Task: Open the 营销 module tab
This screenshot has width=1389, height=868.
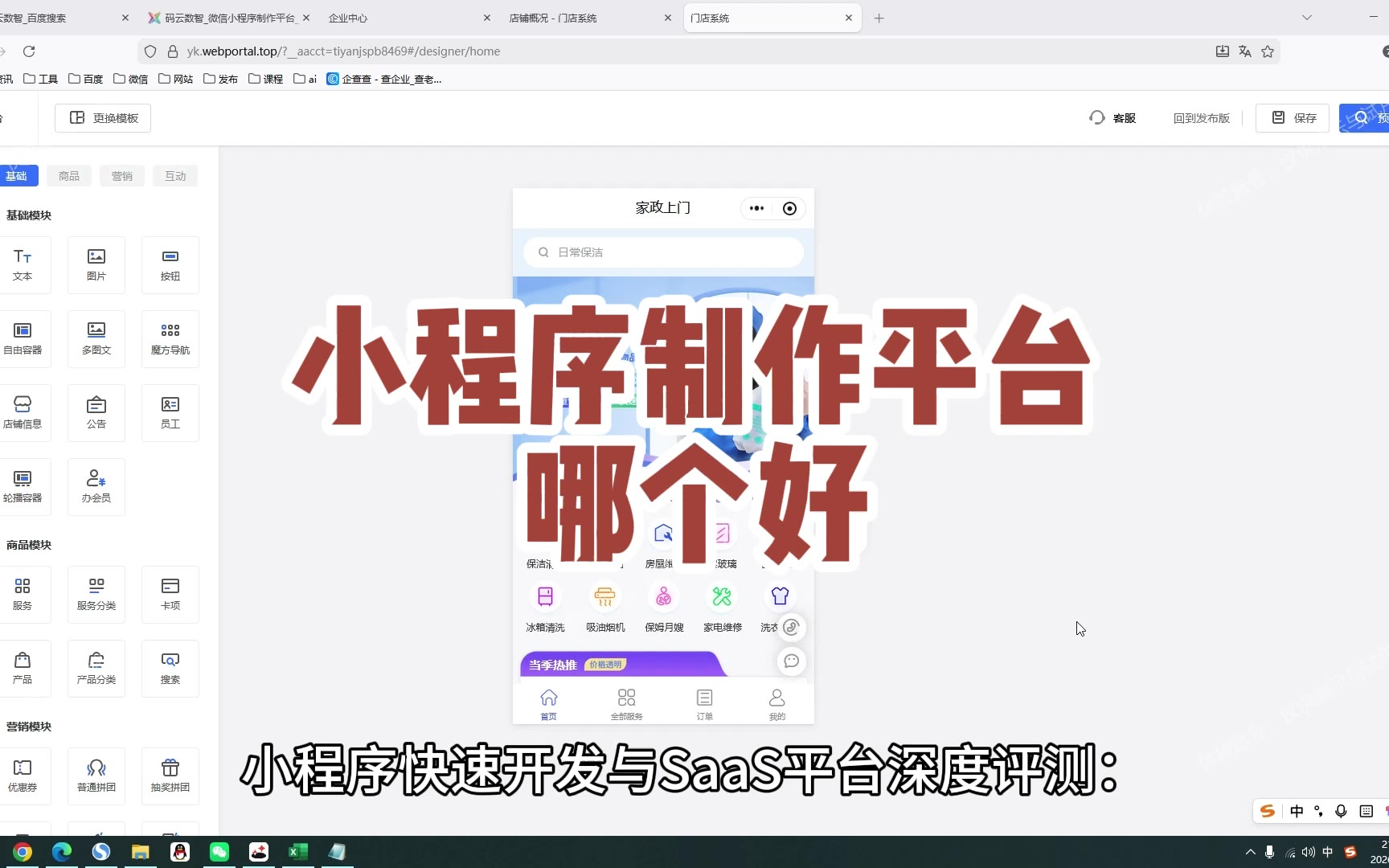Action: point(122,176)
